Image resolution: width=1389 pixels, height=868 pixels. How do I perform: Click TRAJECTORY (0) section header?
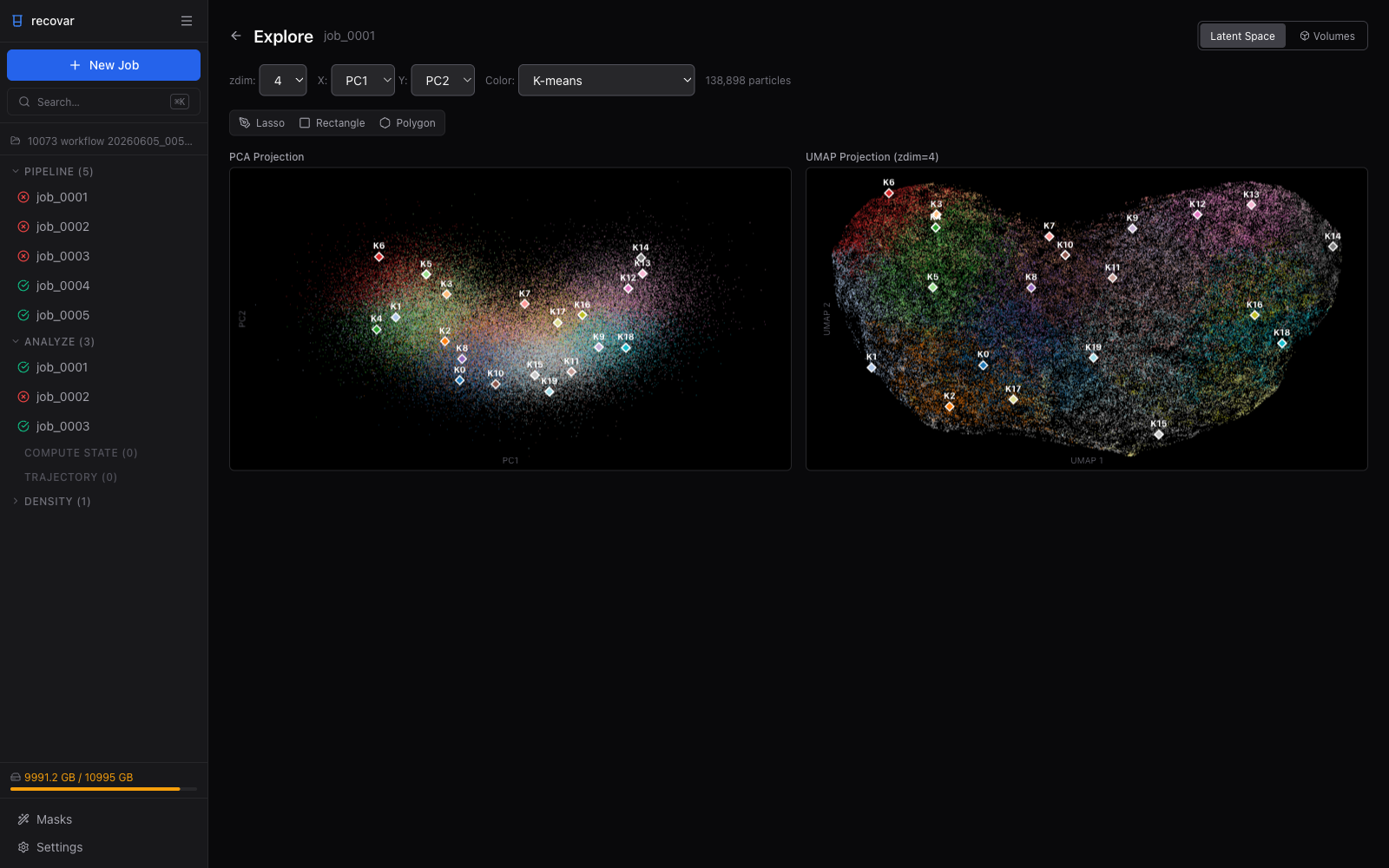[x=70, y=477]
